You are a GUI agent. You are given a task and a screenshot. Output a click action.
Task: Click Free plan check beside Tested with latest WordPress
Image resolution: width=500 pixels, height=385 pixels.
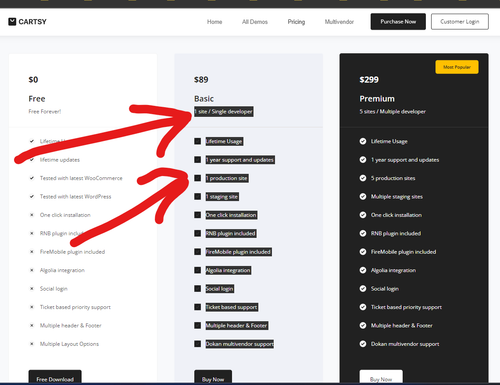(x=32, y=197)
